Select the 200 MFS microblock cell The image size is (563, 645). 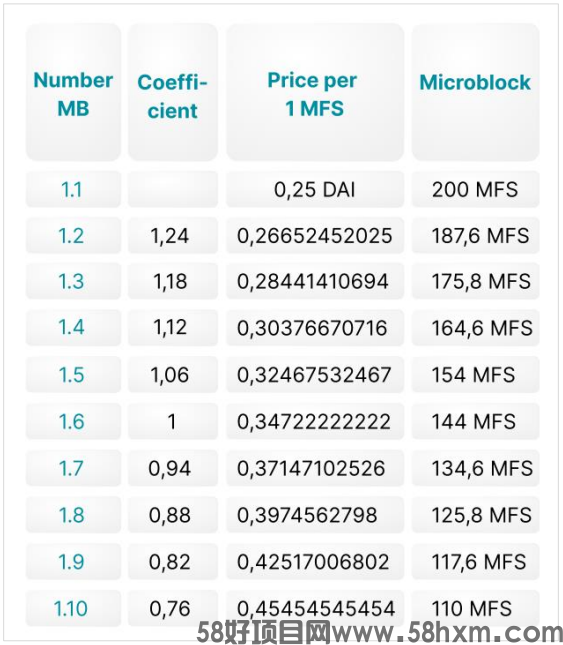tap(475, 189)
